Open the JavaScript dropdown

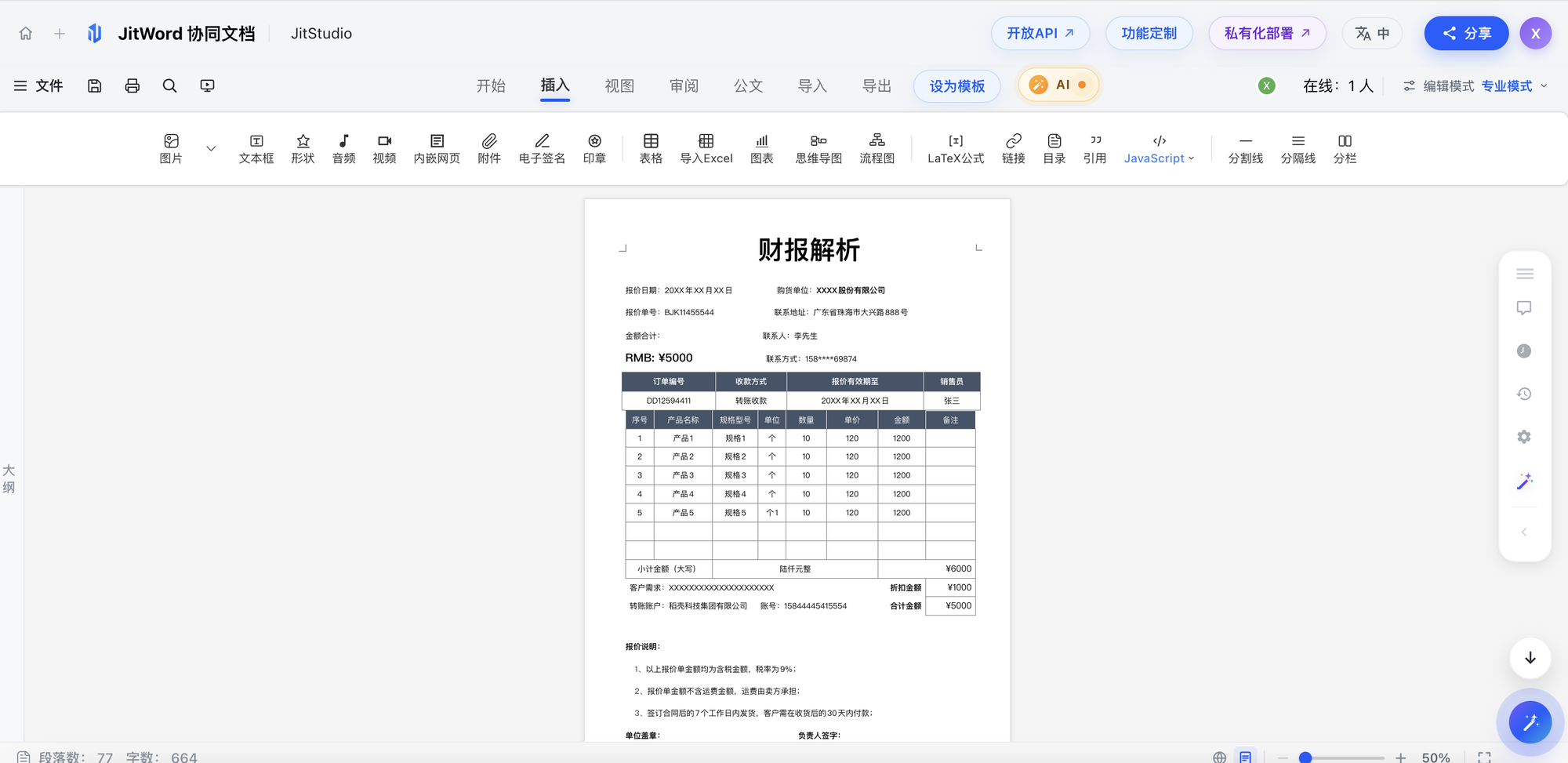pyautogui.click(x=1160, y=148)
